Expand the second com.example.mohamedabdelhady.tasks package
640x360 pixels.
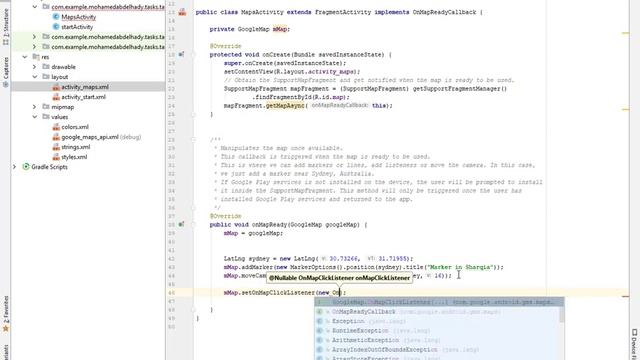coord(35,37)
